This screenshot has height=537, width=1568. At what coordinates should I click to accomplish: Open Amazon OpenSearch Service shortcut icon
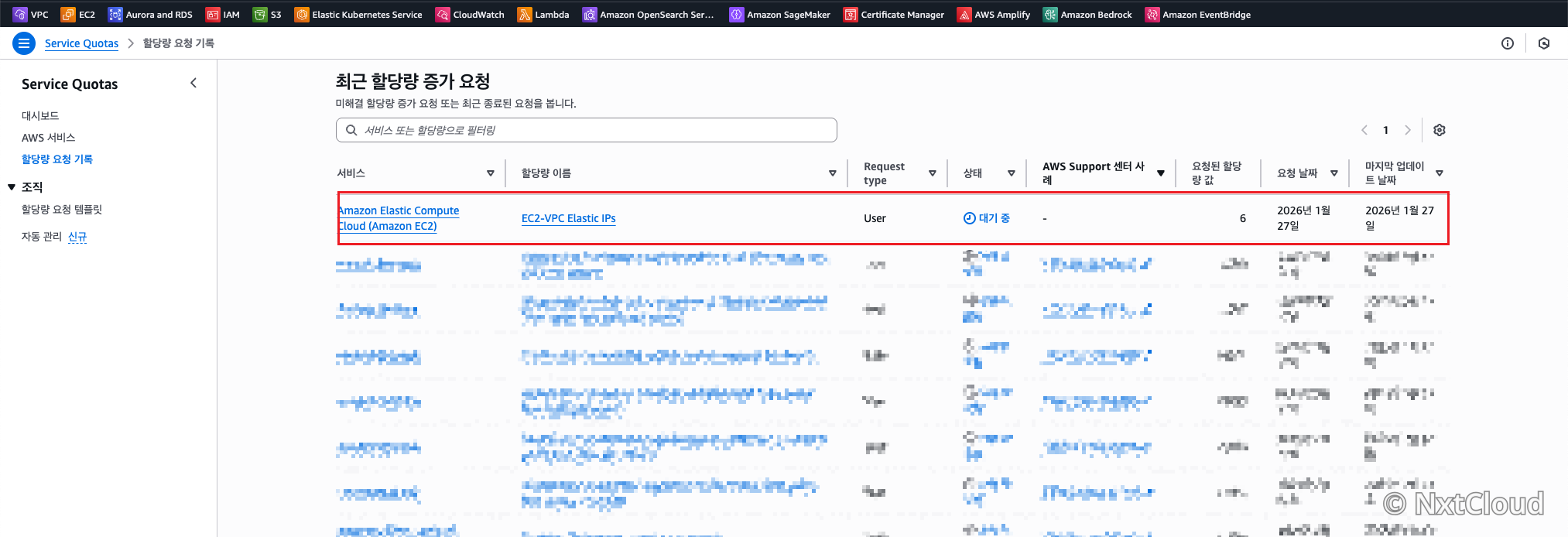[x=590, y=14]
